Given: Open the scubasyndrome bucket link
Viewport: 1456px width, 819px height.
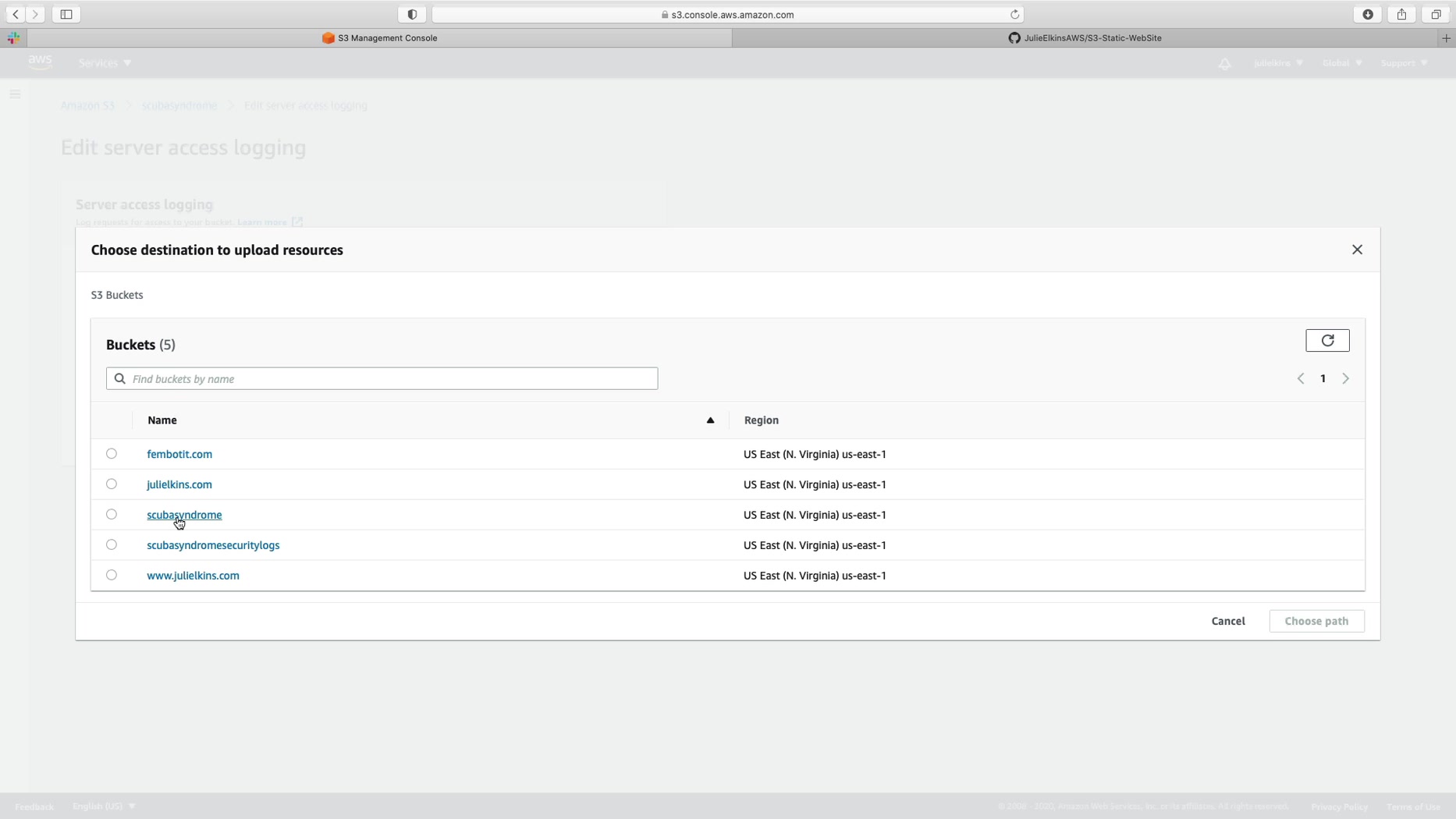Looking at the screenshot, I should tap(184, 515).
